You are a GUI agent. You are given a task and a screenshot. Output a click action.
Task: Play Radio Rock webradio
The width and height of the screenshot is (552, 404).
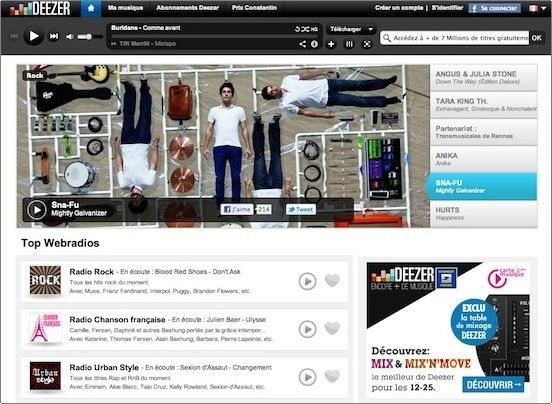307,281
